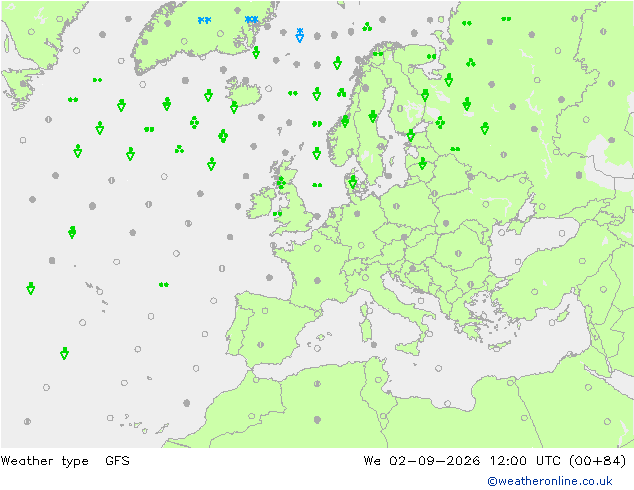Select the right blue snowflake symbol over Greenland
Viewport: 634px width, 490px height.
(x=251, y=19)
